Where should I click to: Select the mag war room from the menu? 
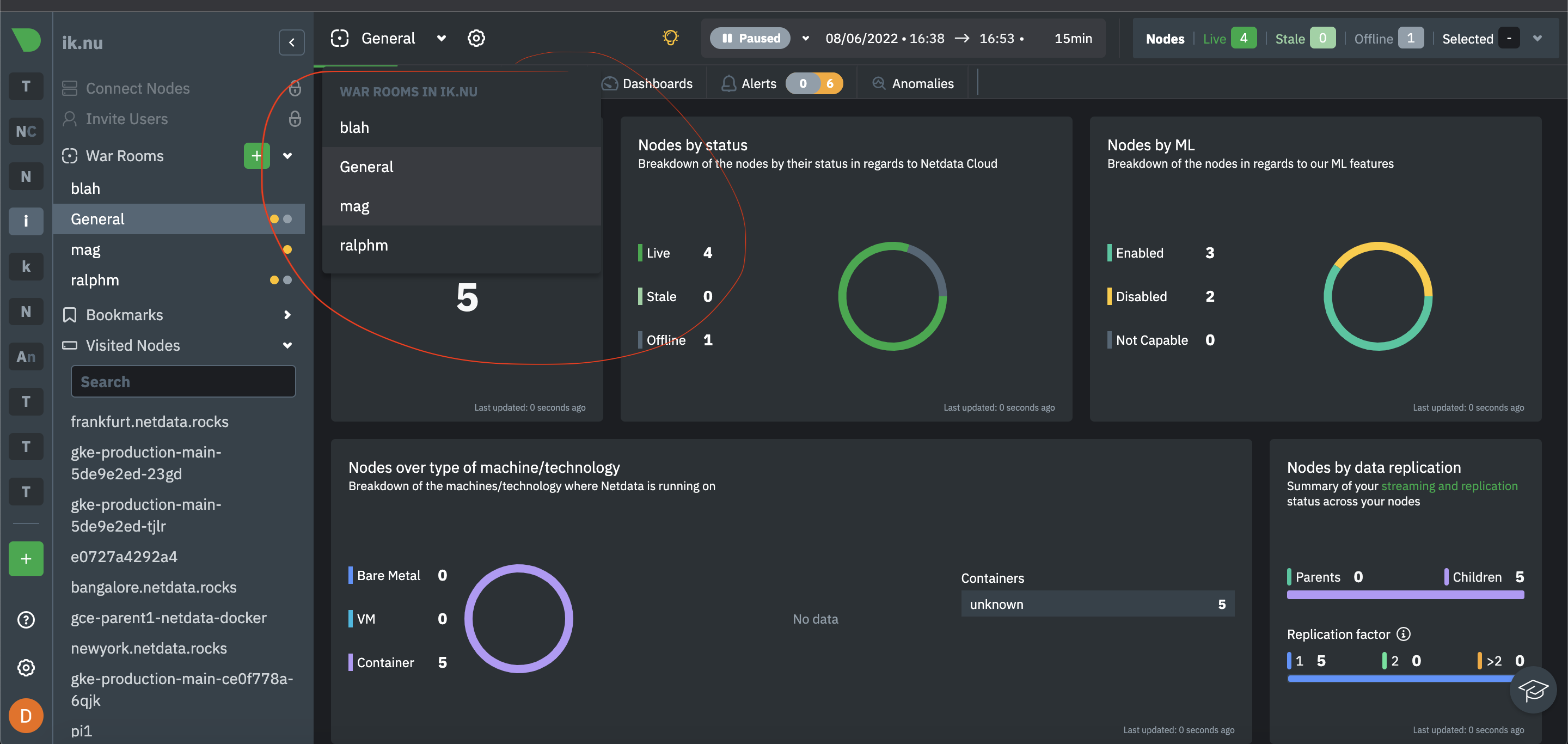pos(354,206)
